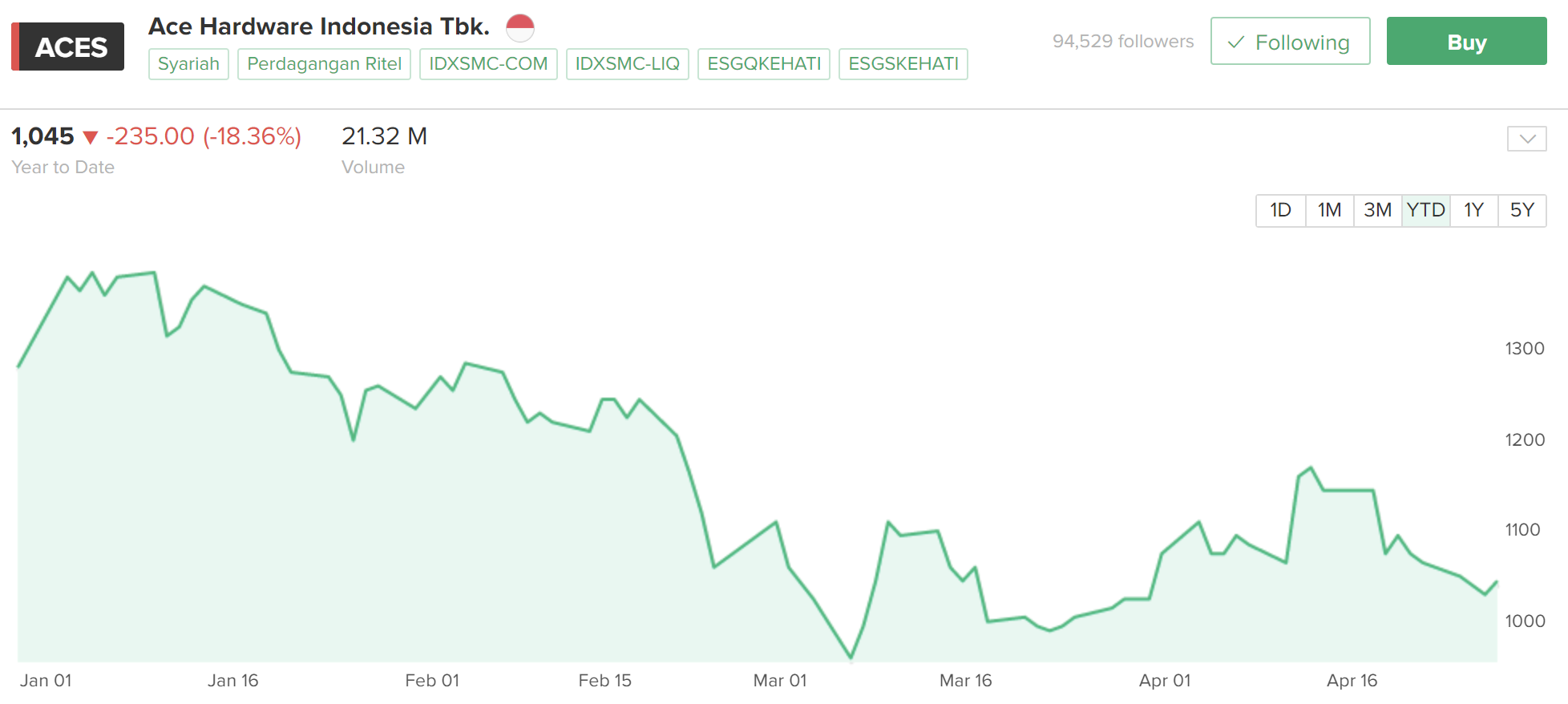Choose the YTD range tab

coord(1425,211)
